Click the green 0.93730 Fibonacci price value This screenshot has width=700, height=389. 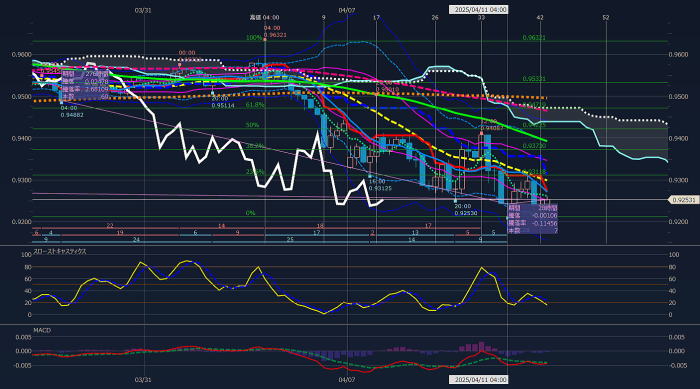click(534, 146)
